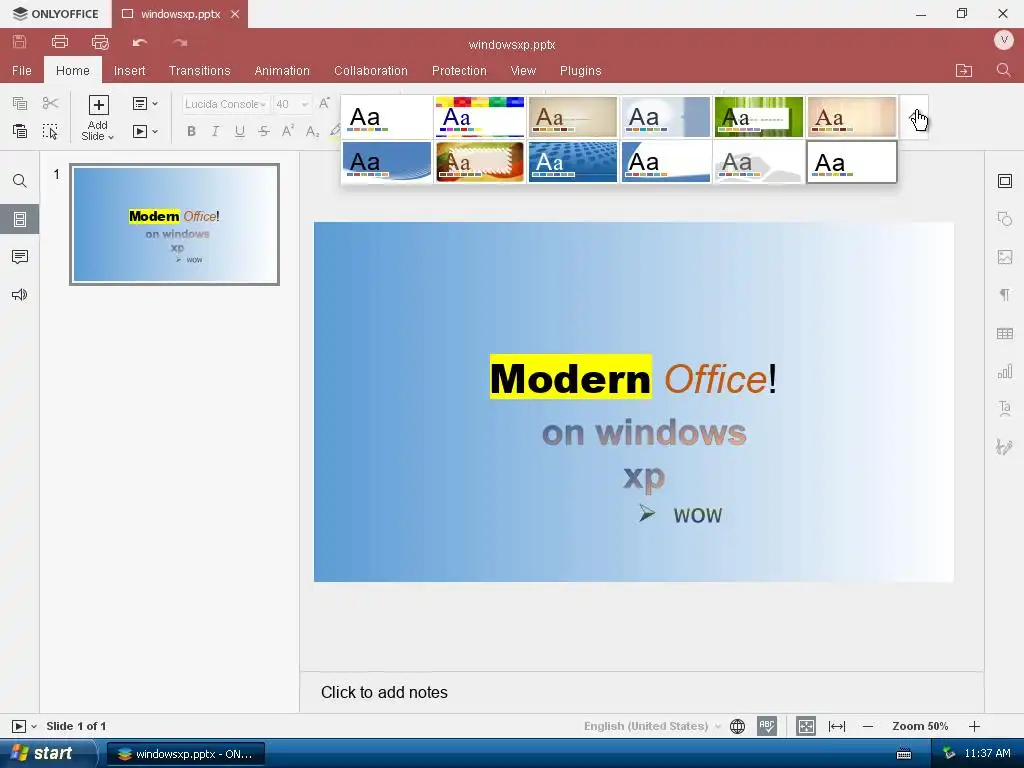Open the Signature settings right-panel icon
The height and width of the screenshot is (768, 1024).
coord(1005,447)
